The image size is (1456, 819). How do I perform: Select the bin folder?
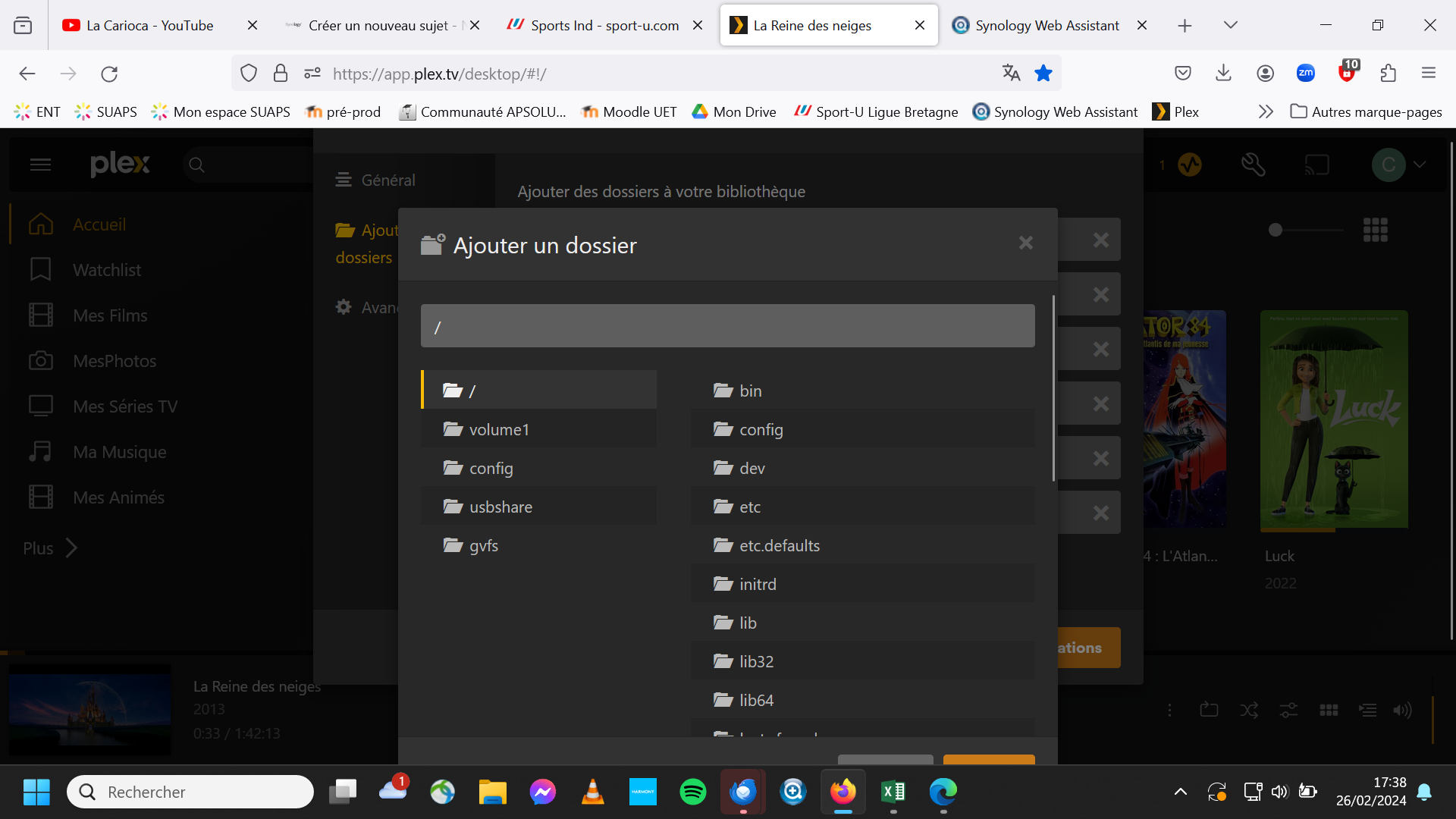click(862, 391)
